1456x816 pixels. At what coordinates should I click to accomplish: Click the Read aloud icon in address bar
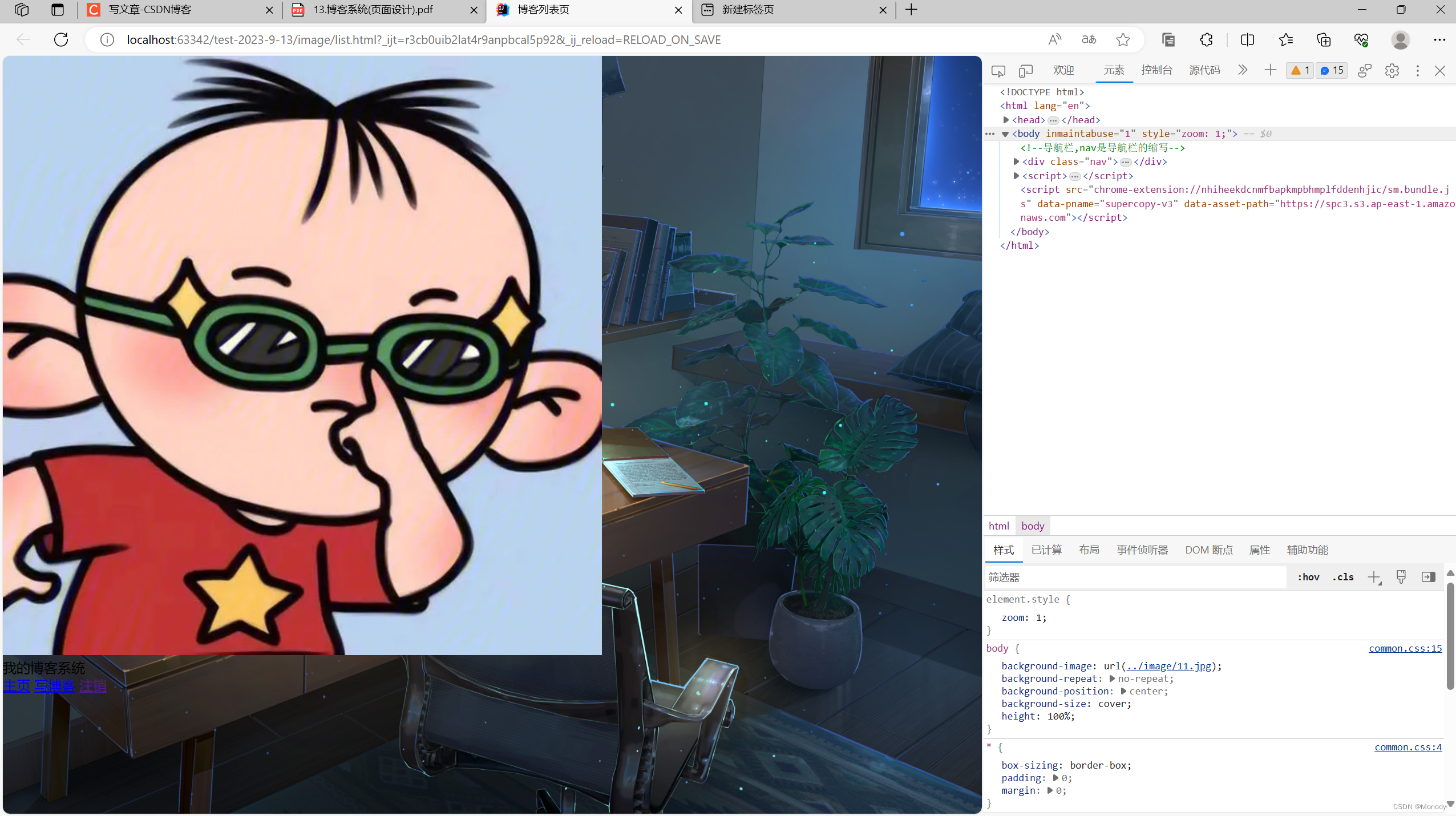pos(1055,39)
